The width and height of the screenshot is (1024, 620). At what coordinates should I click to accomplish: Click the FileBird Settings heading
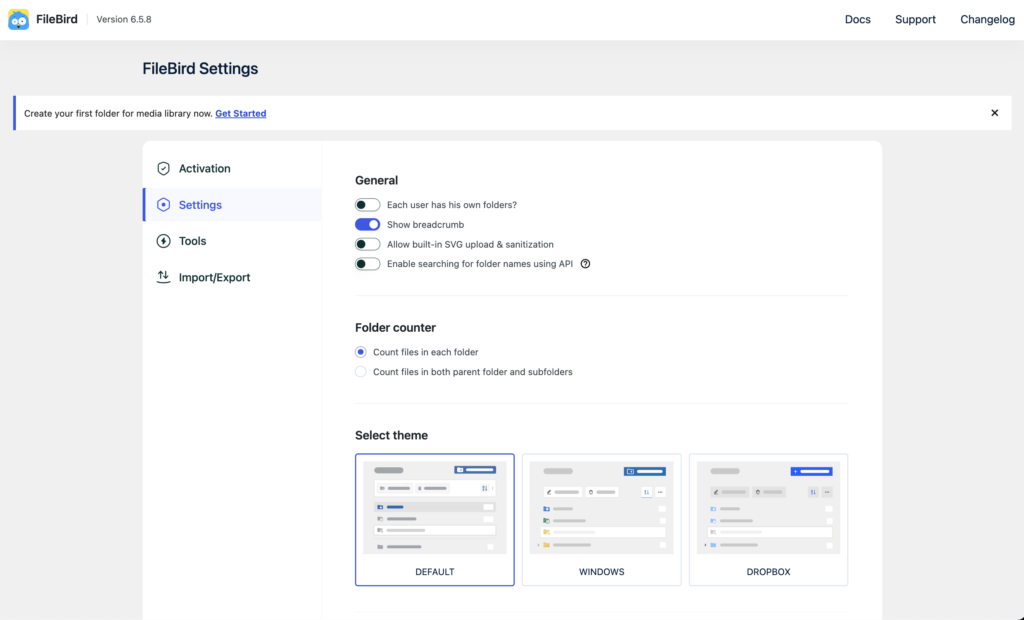(200, 69)
